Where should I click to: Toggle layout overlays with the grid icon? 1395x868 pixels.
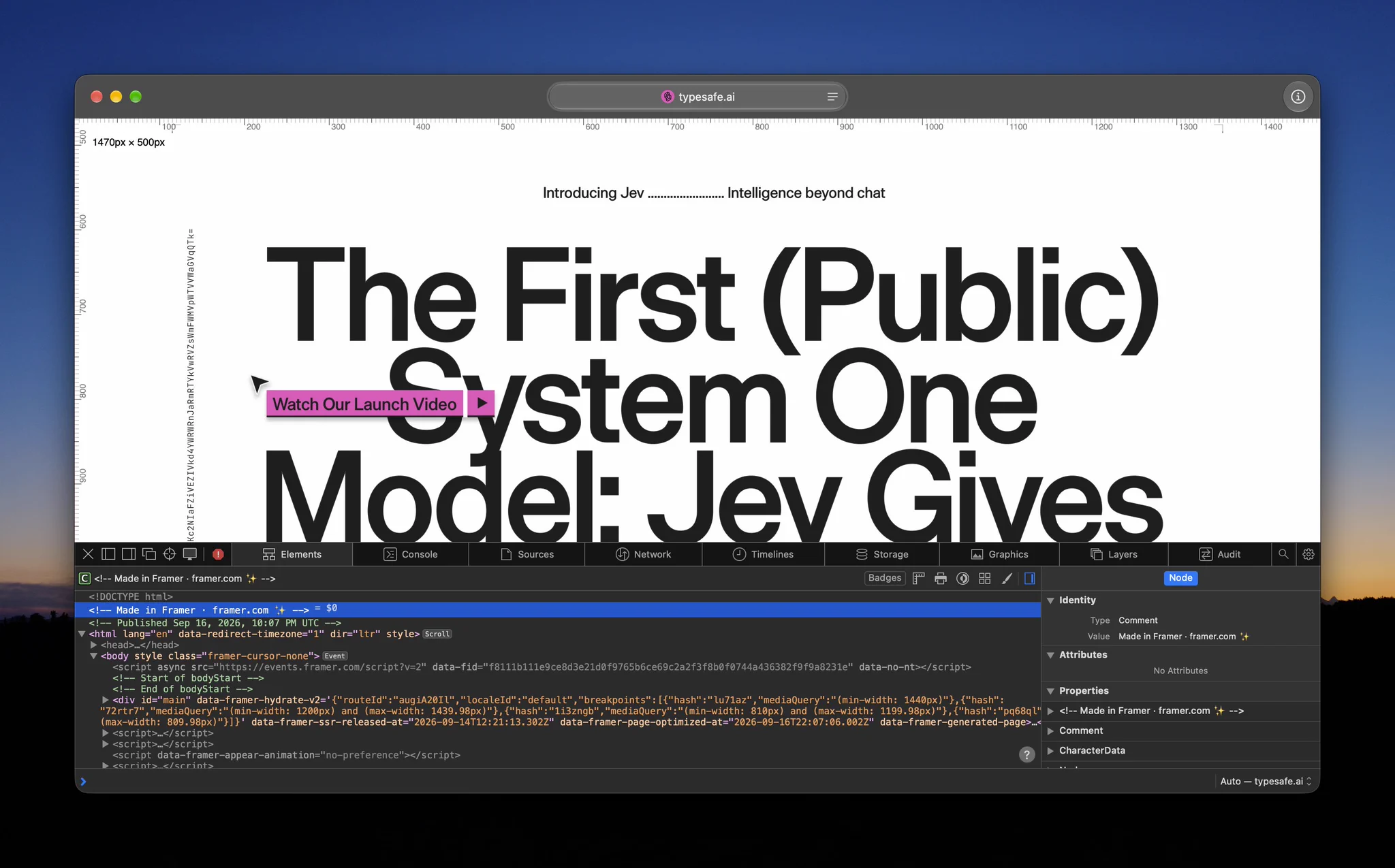pyautogui.click(x=985, y=578)
